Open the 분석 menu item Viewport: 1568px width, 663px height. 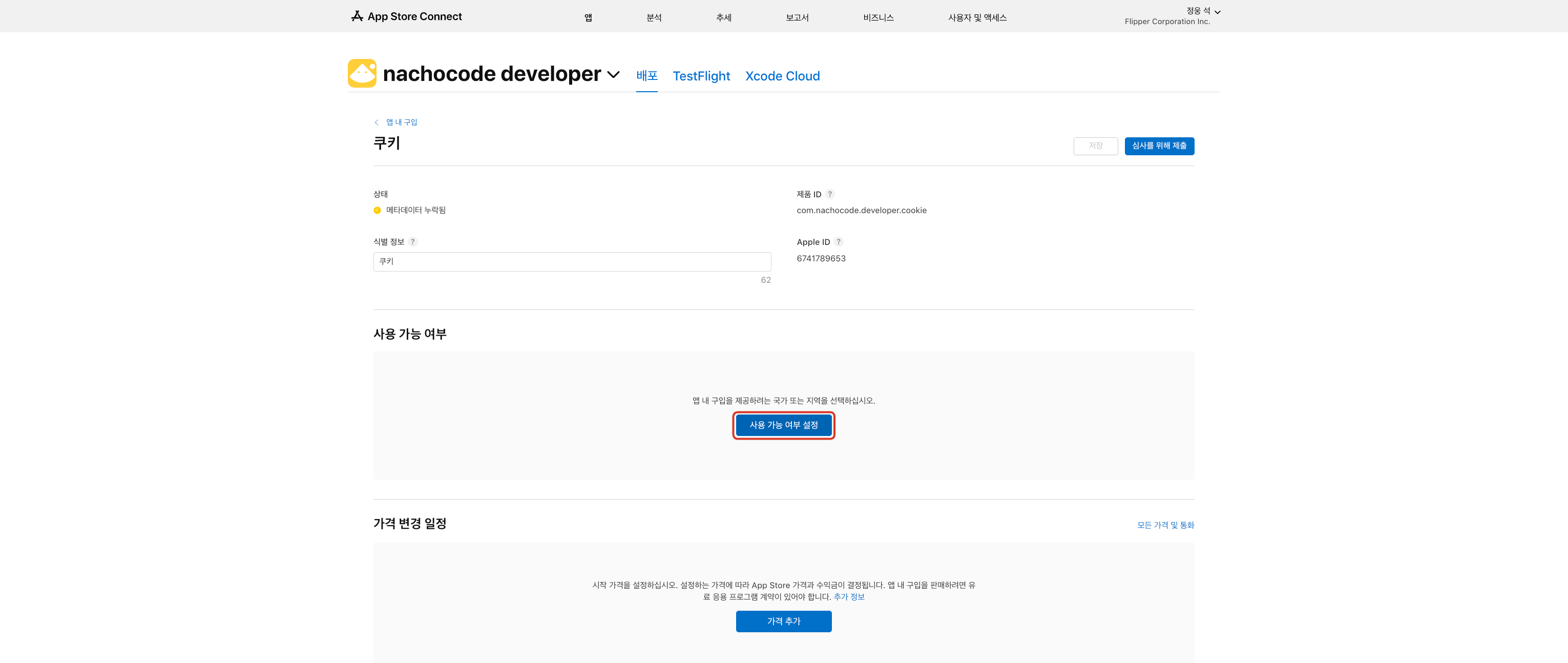point(654,17)
